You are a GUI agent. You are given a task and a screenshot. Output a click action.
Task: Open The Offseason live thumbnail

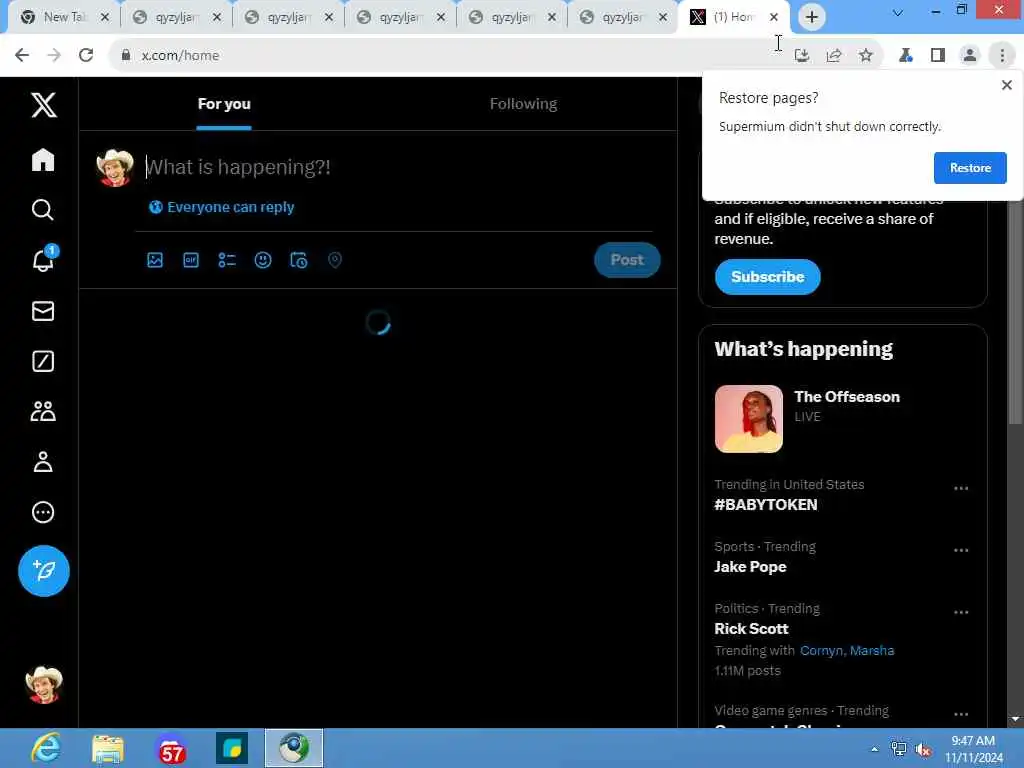(x=748, y=419)
